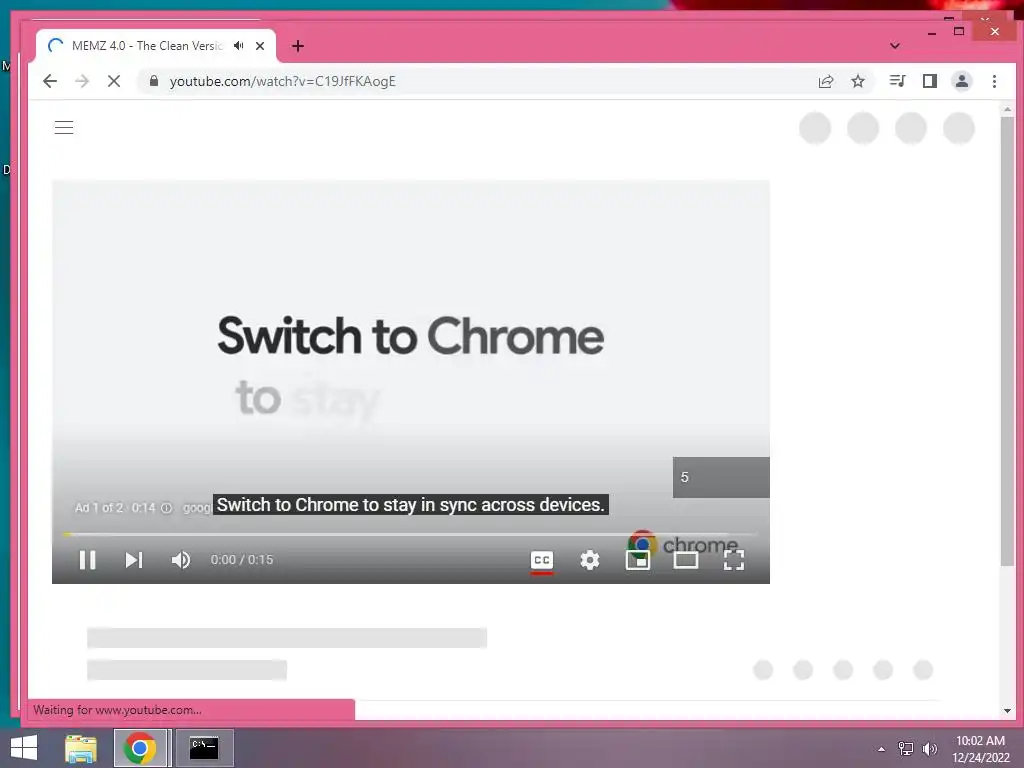Click the forward navigation arrow
The image size is (1024, 768).
coord(82,81)
